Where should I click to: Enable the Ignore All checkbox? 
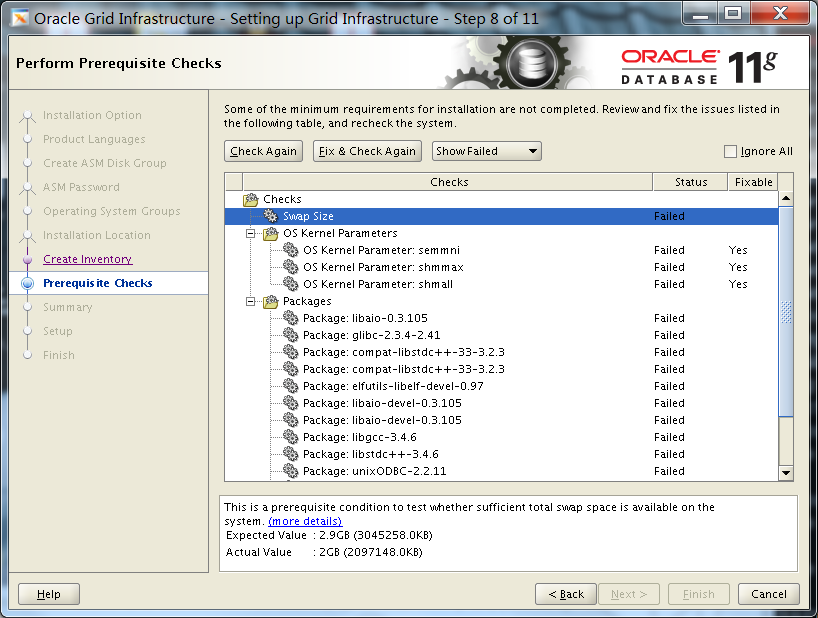730,151
